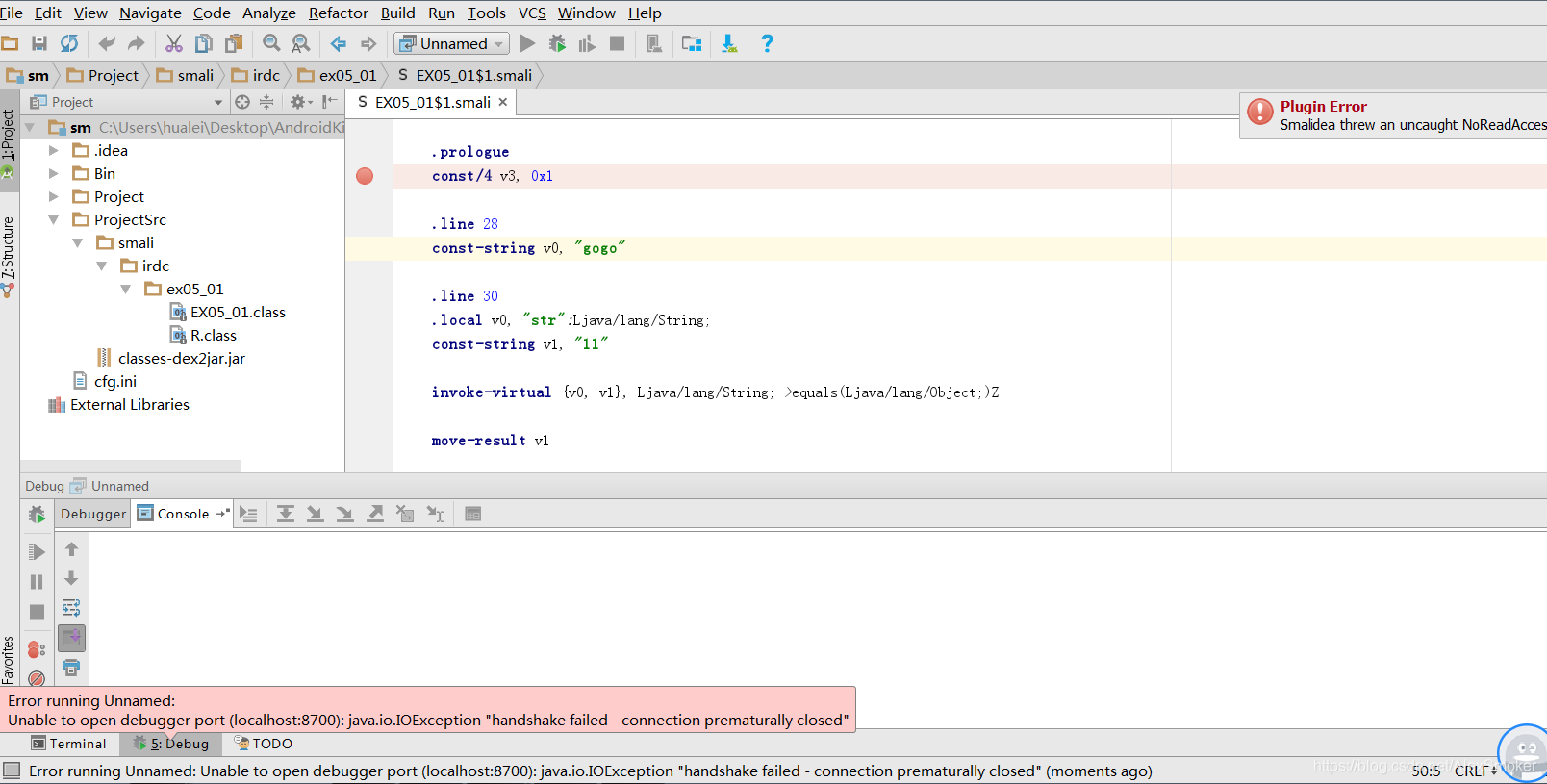The image size is (1547, 784).
Task: Switch to the Debugger tab
Action: tap(93, 514)
